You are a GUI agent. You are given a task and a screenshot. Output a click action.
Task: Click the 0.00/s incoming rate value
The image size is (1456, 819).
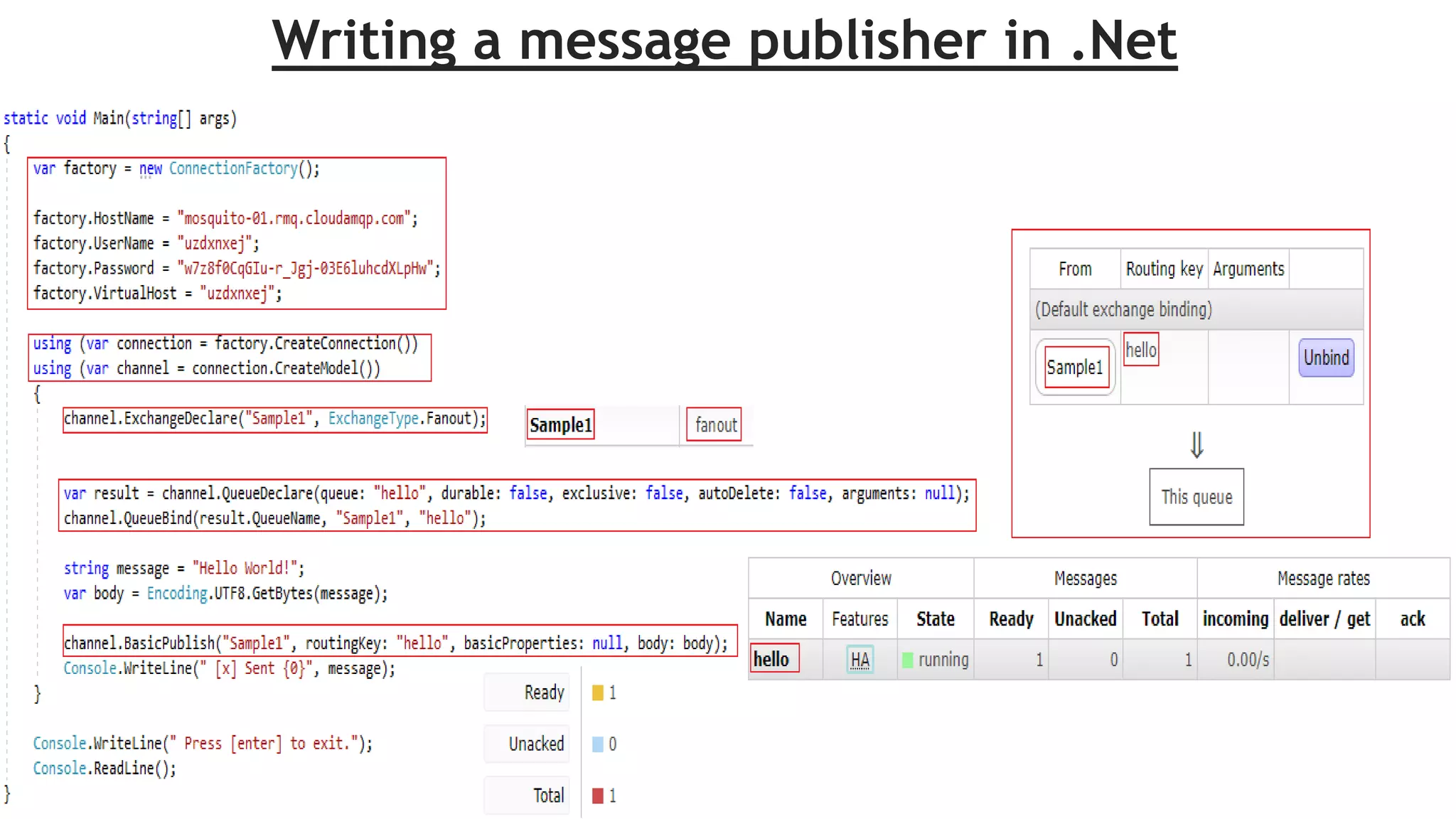(x=1248, y=660)
